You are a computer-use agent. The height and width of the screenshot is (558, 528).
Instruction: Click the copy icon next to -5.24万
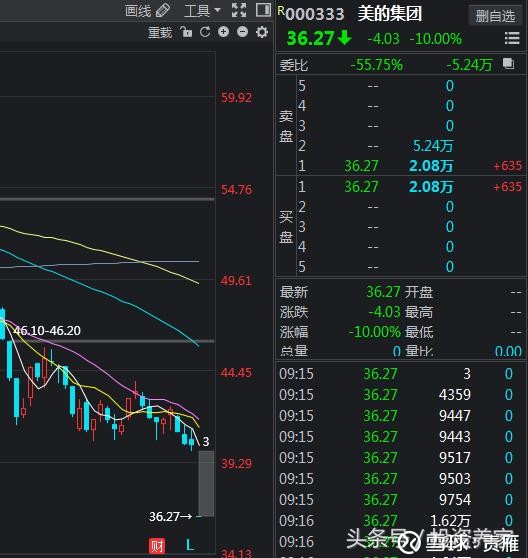pyautogui.click(x=509, y=63)
